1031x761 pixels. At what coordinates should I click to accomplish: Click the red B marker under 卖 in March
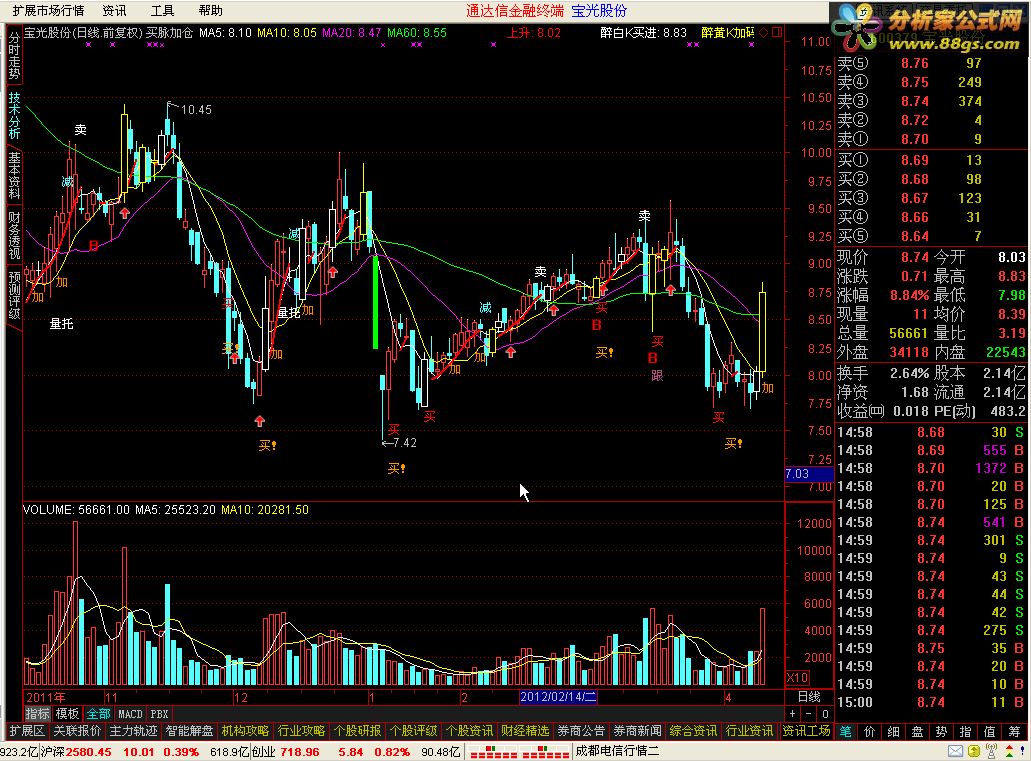pos(652,358)
